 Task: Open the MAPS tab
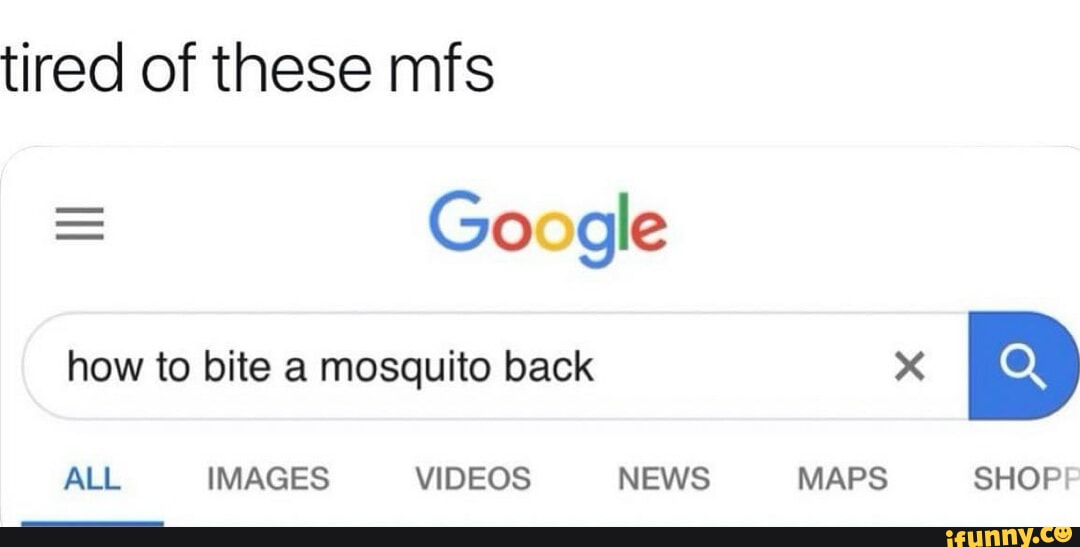[x=842, y=478]
